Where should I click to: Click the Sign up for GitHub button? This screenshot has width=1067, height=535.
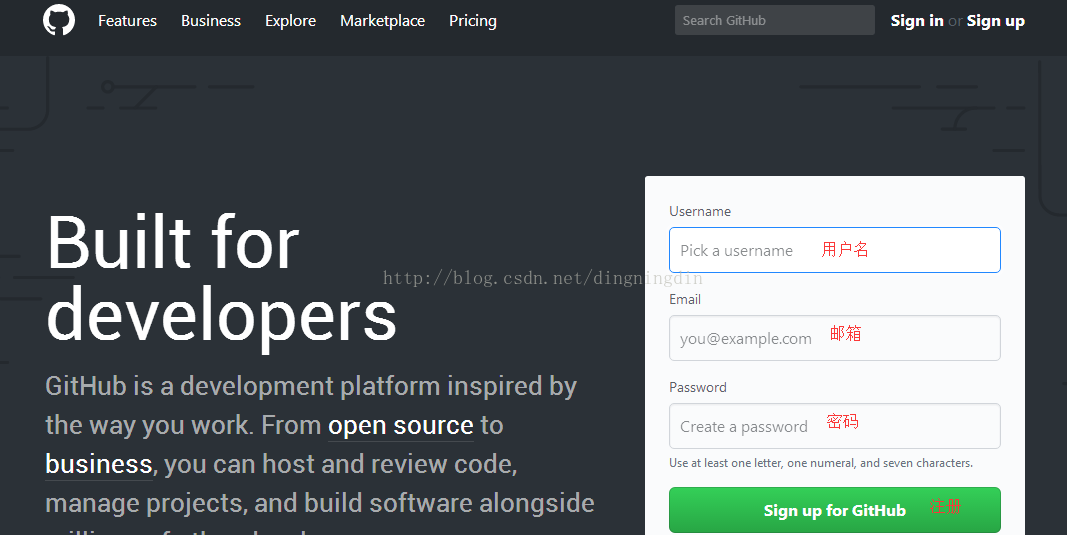[x=834, y=510]
